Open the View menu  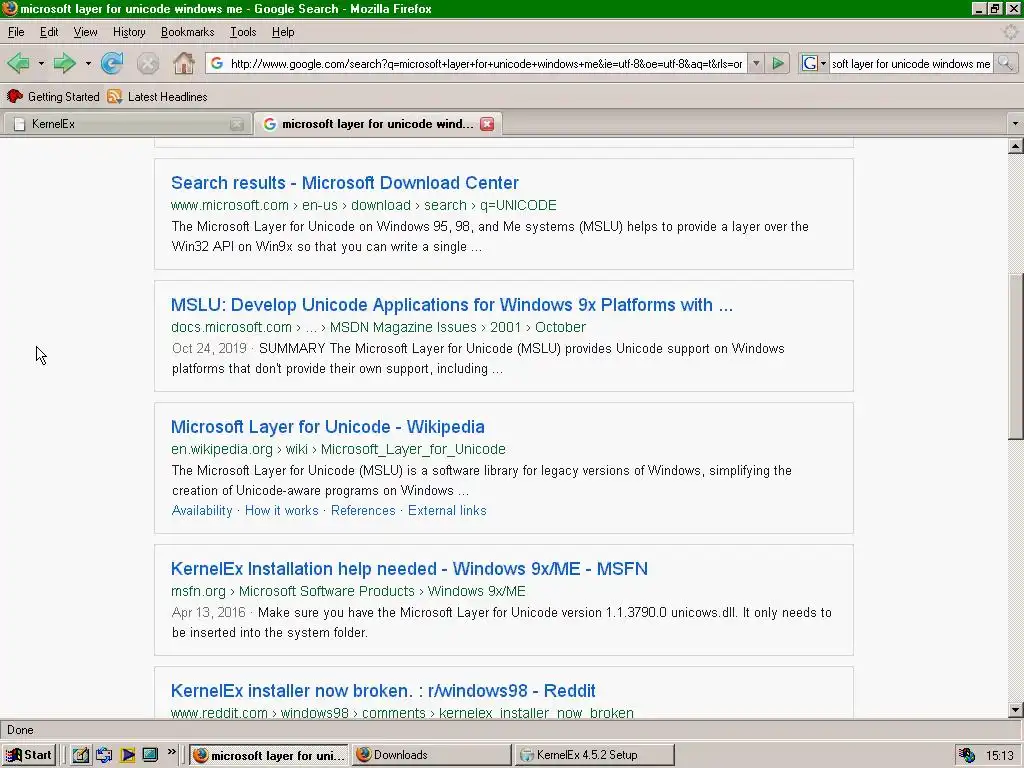pyautogui.click(x=85, y=32)
